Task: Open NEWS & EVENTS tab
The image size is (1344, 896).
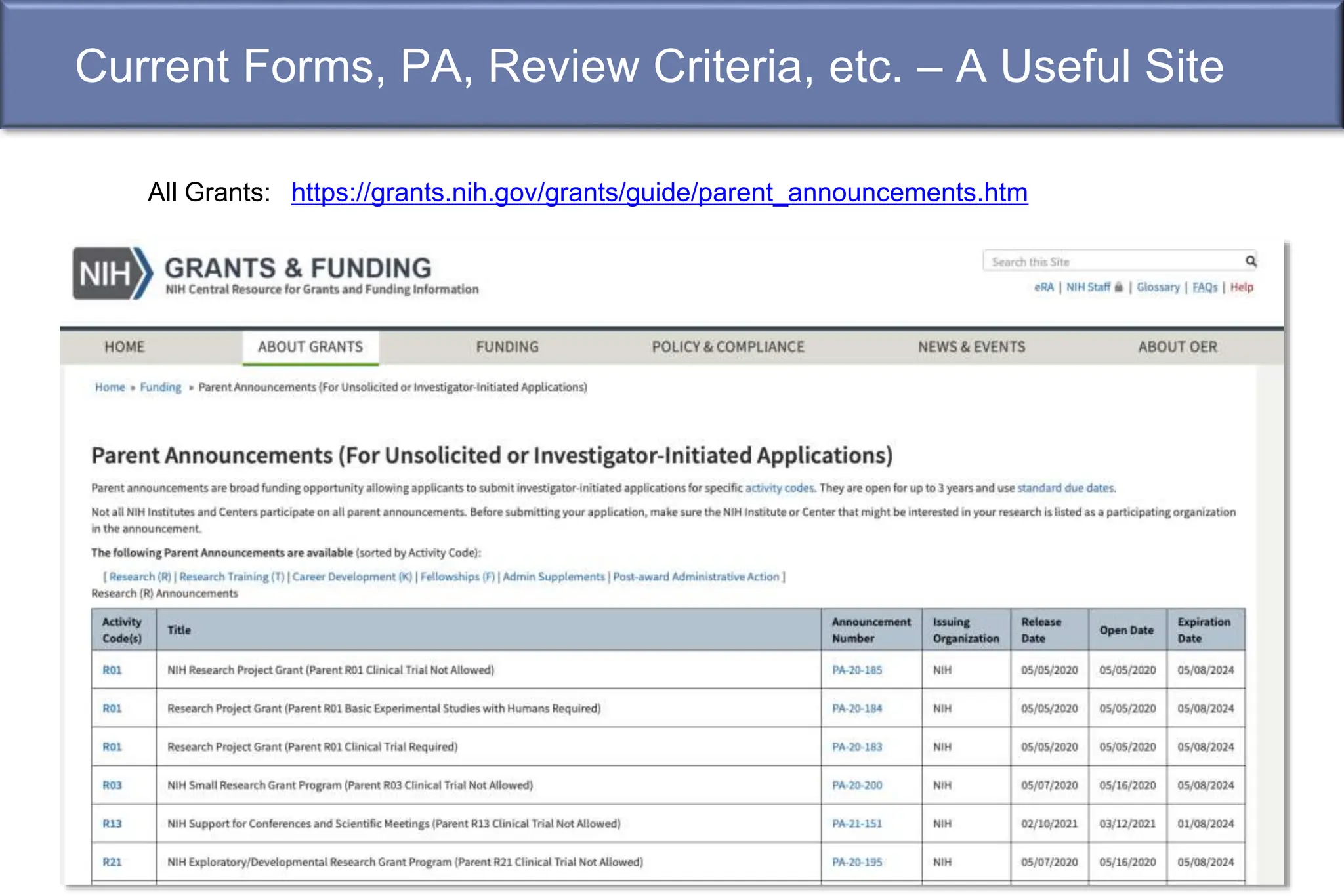Action: tap(971, 347)
